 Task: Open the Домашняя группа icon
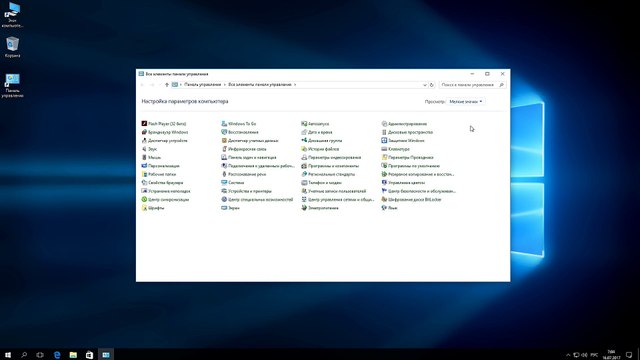304,140
